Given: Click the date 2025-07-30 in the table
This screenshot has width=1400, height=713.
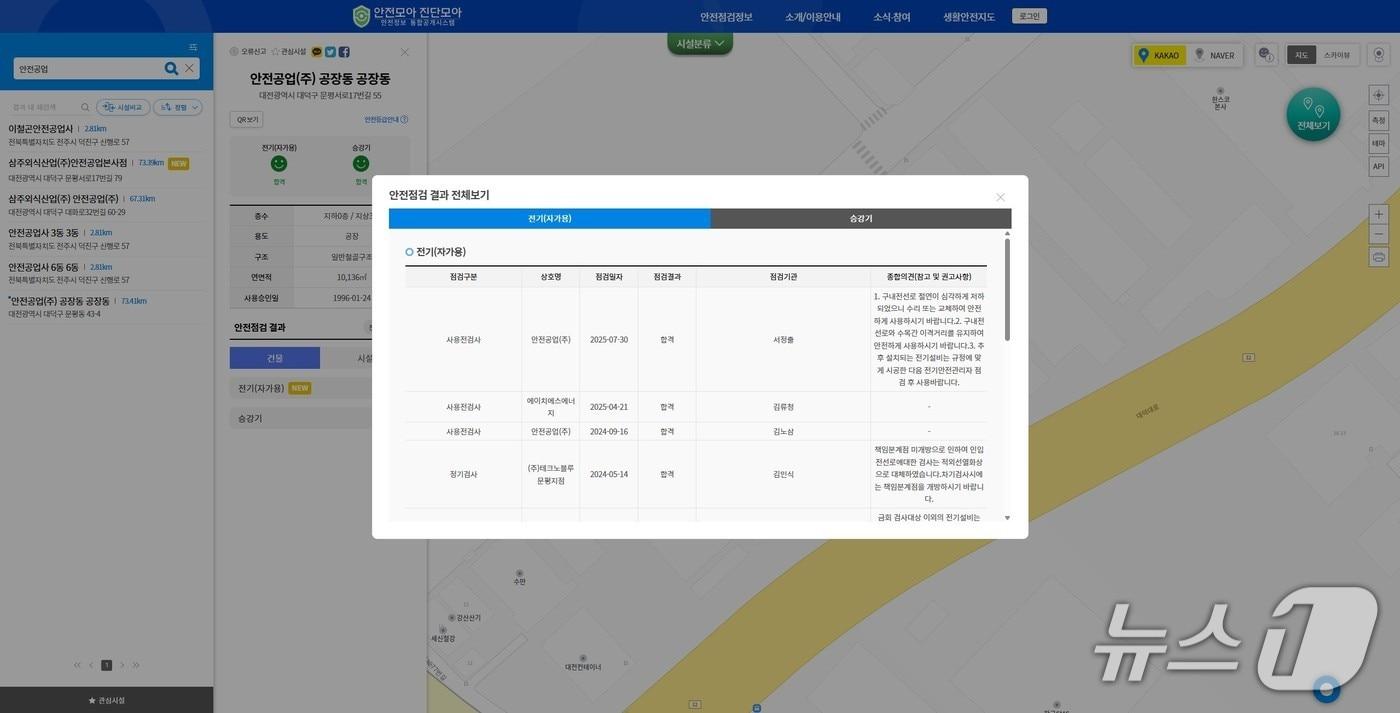Looking at the screenshot, I should tap(608, 339).
